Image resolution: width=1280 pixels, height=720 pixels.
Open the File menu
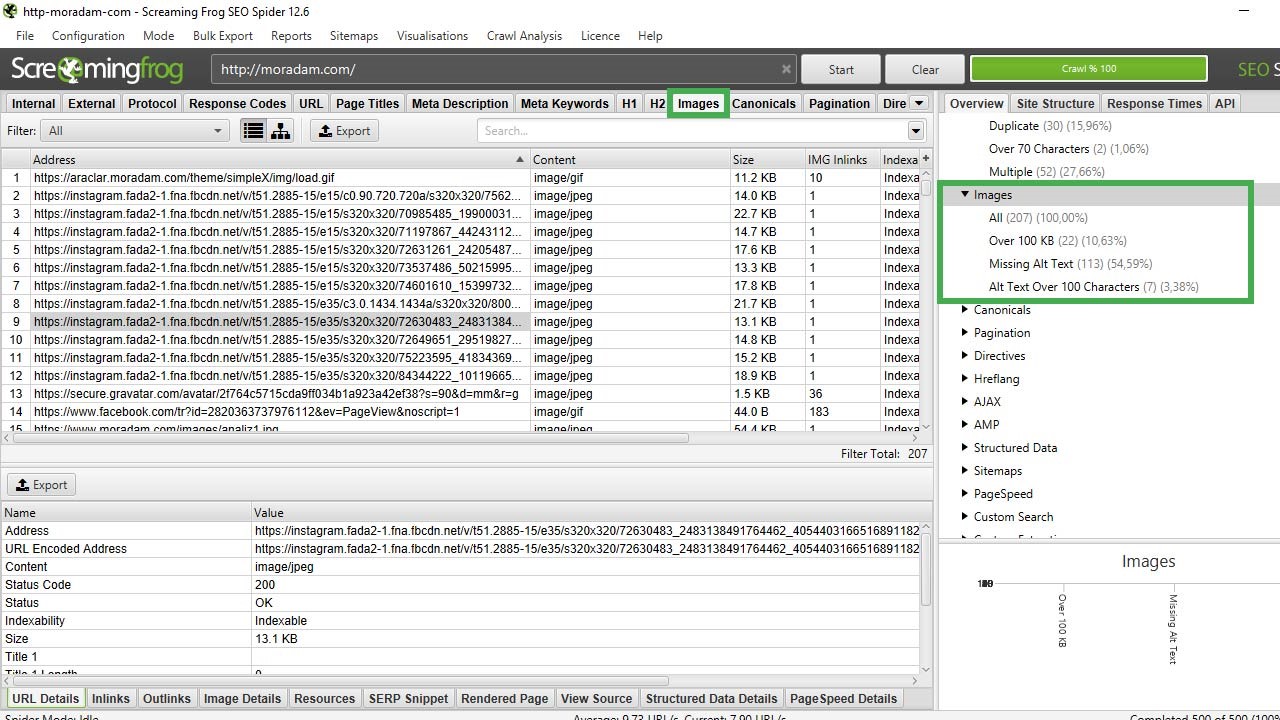click(25, 35)
